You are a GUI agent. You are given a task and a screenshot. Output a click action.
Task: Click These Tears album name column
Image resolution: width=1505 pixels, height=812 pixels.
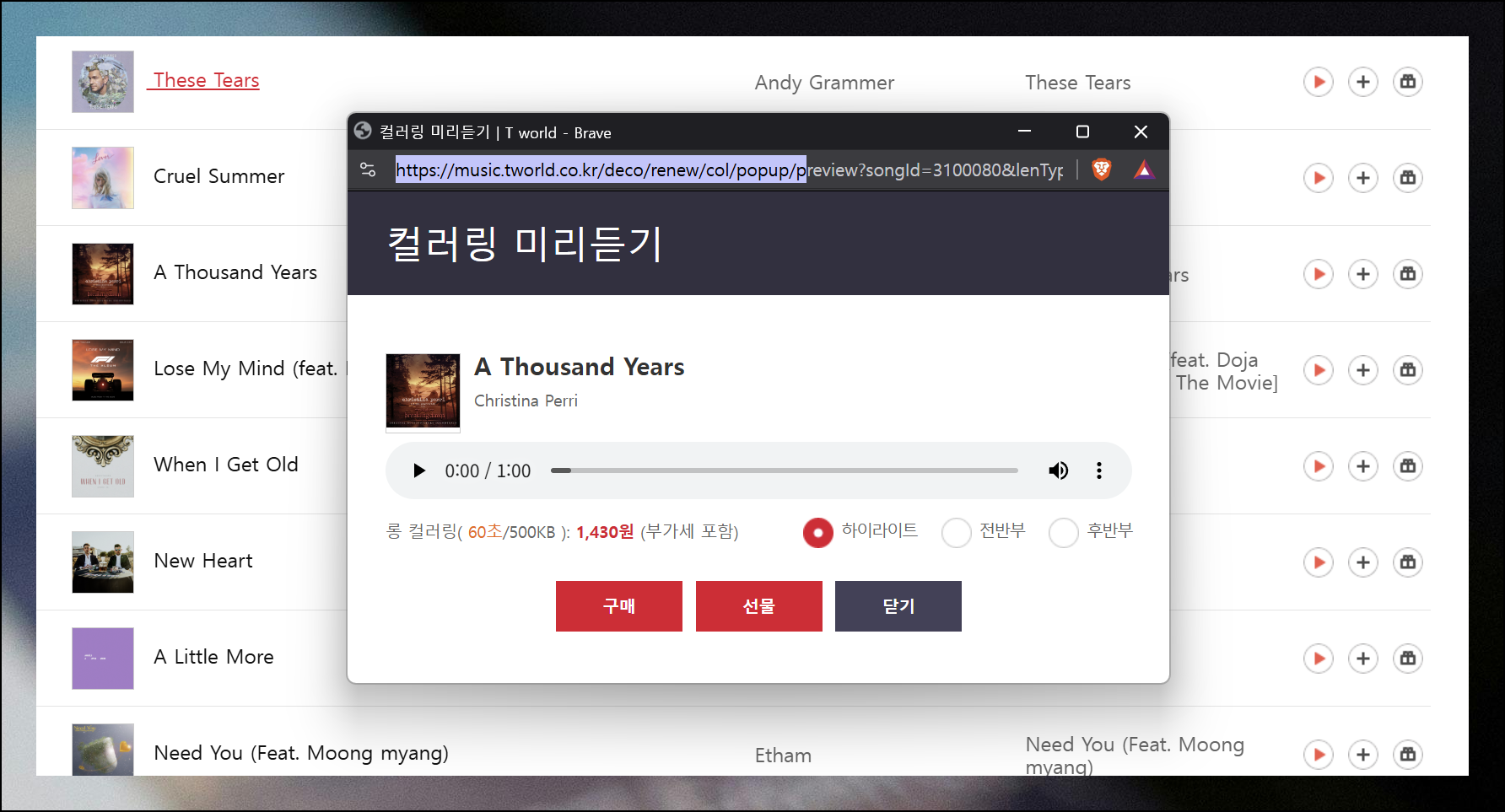coord(1077,83)
